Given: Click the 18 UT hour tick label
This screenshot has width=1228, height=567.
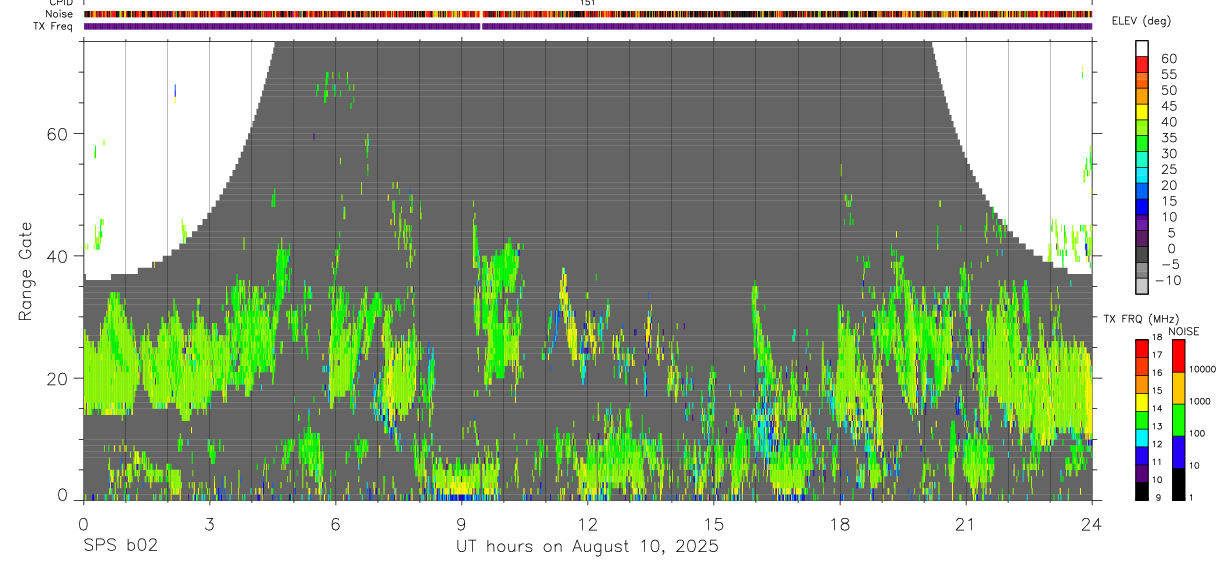Looking at the screenshot, I should point(840,524).
